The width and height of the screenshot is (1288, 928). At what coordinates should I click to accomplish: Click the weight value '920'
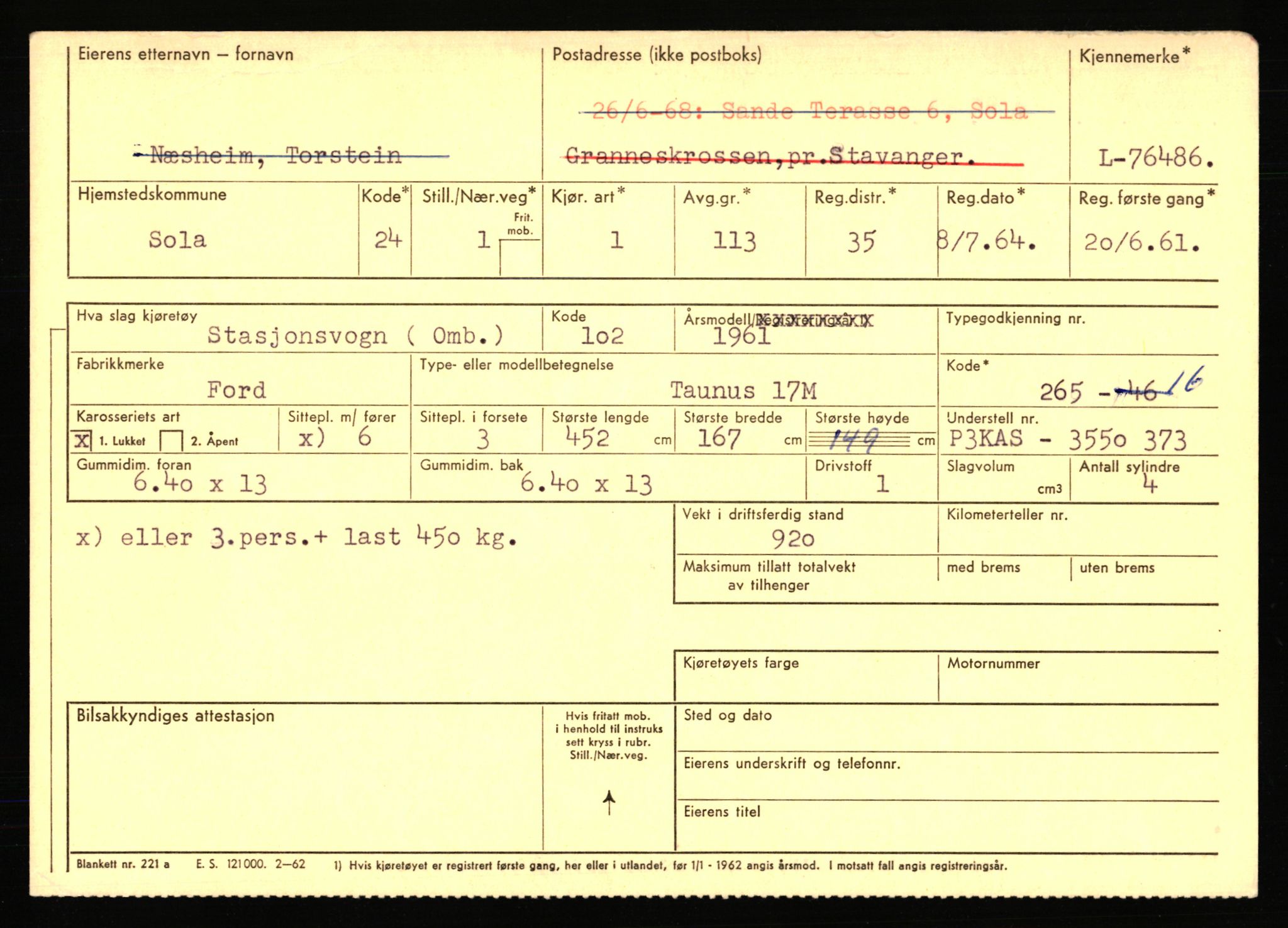pyautogui.click(x=792, y=539)
